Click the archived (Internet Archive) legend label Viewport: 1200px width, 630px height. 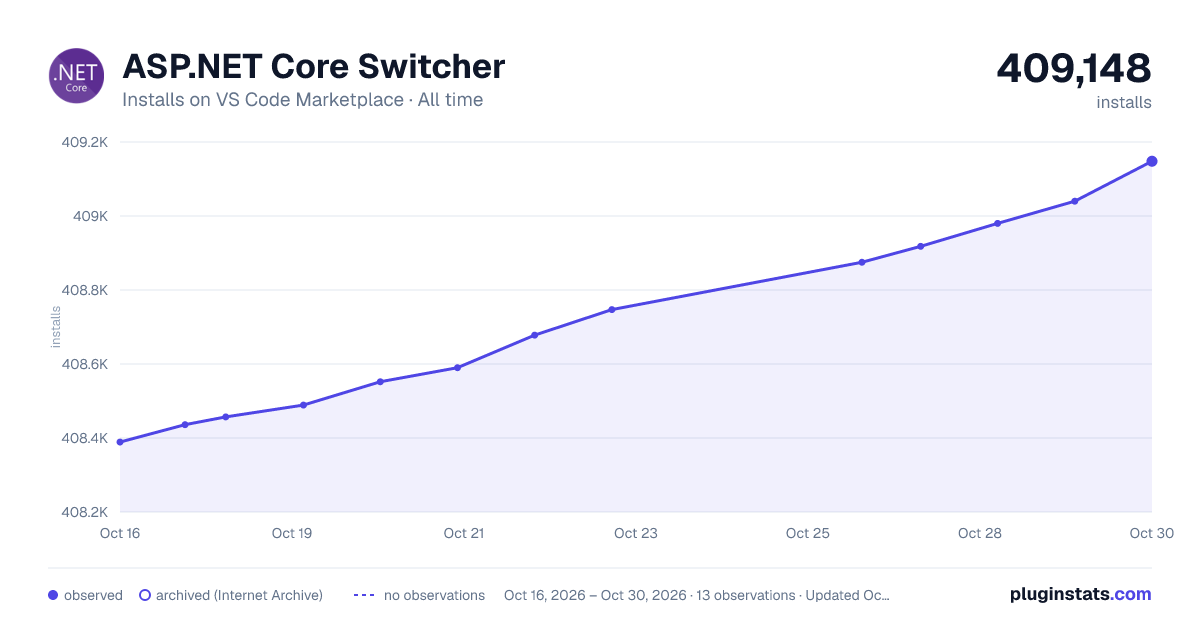pos(239,595)
